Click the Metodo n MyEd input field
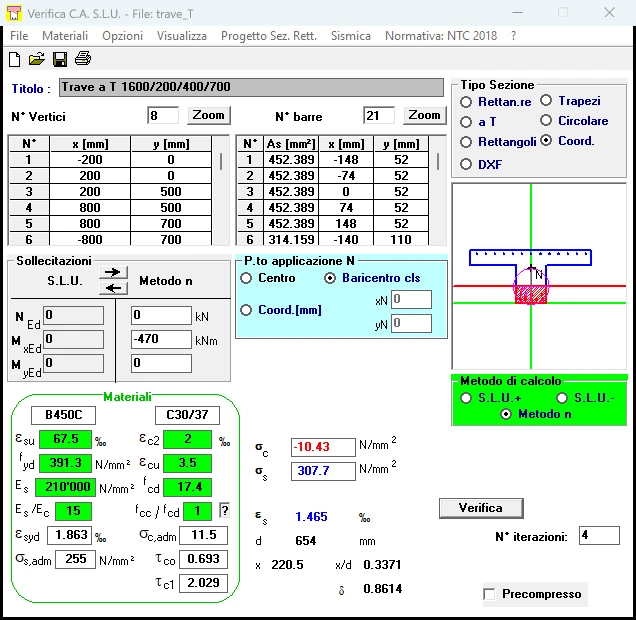The width and height of the screenshot is (636, 620). click(161, 363)
